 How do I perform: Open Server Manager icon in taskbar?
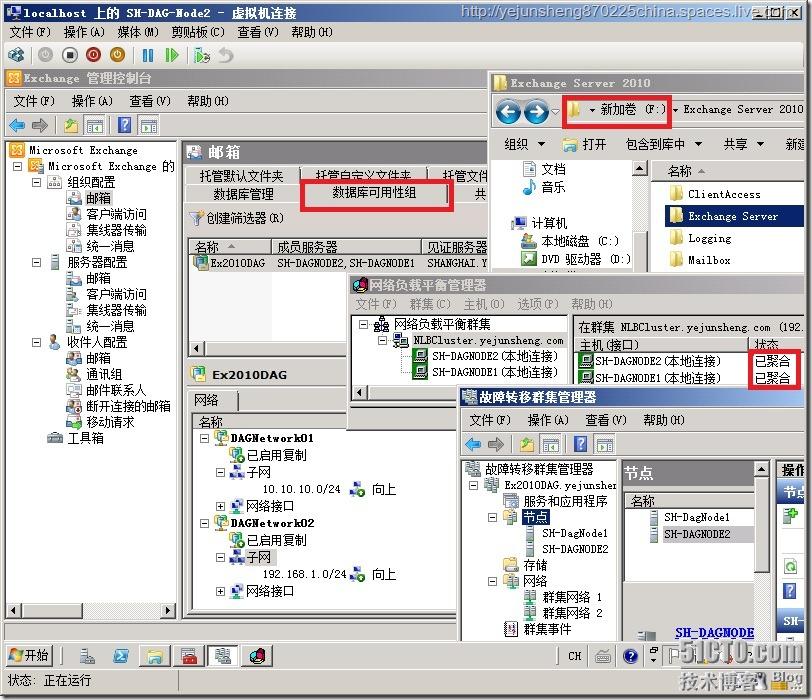pyautogui.click(x=86, y=656)
